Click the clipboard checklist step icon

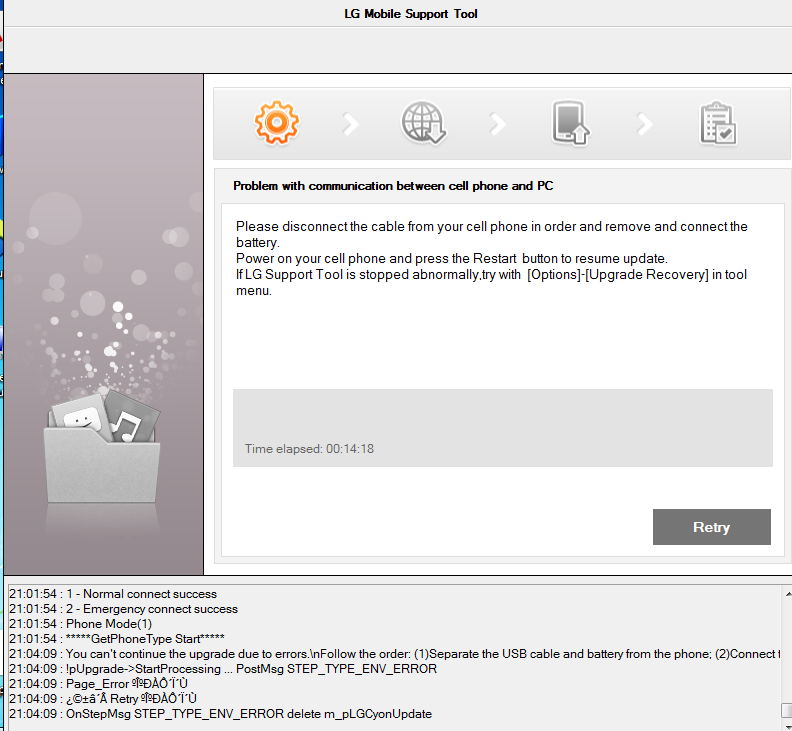point(718,124)
